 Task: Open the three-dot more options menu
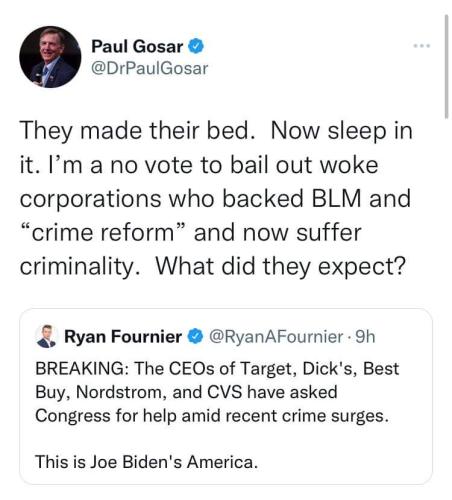pos(422,46)
